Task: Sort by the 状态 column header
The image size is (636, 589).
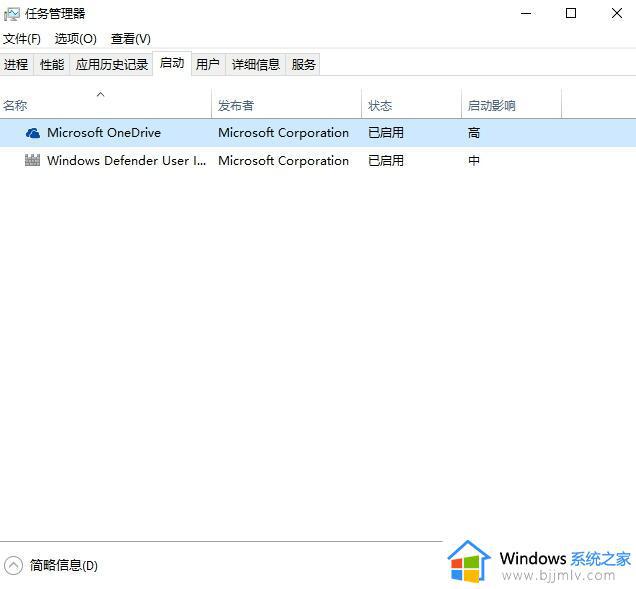Action: click(411, 105)
